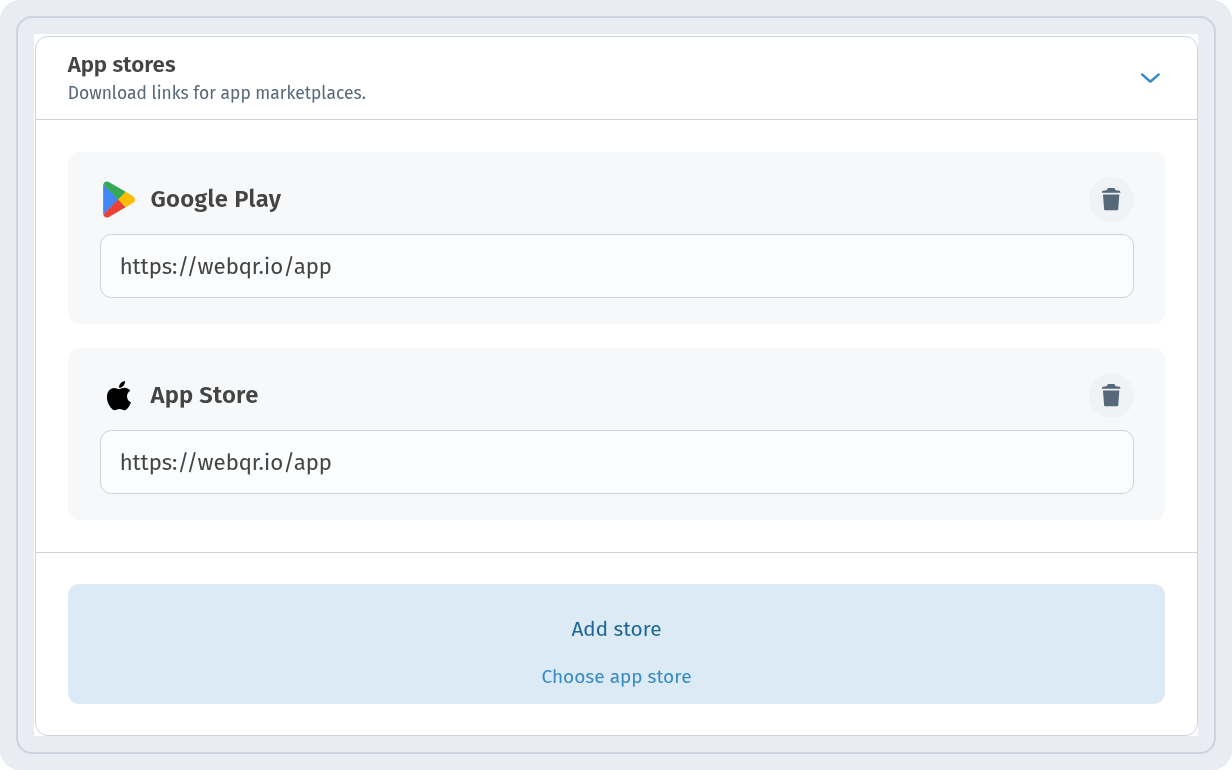Click the Apple logo icon

pos(118,395)
